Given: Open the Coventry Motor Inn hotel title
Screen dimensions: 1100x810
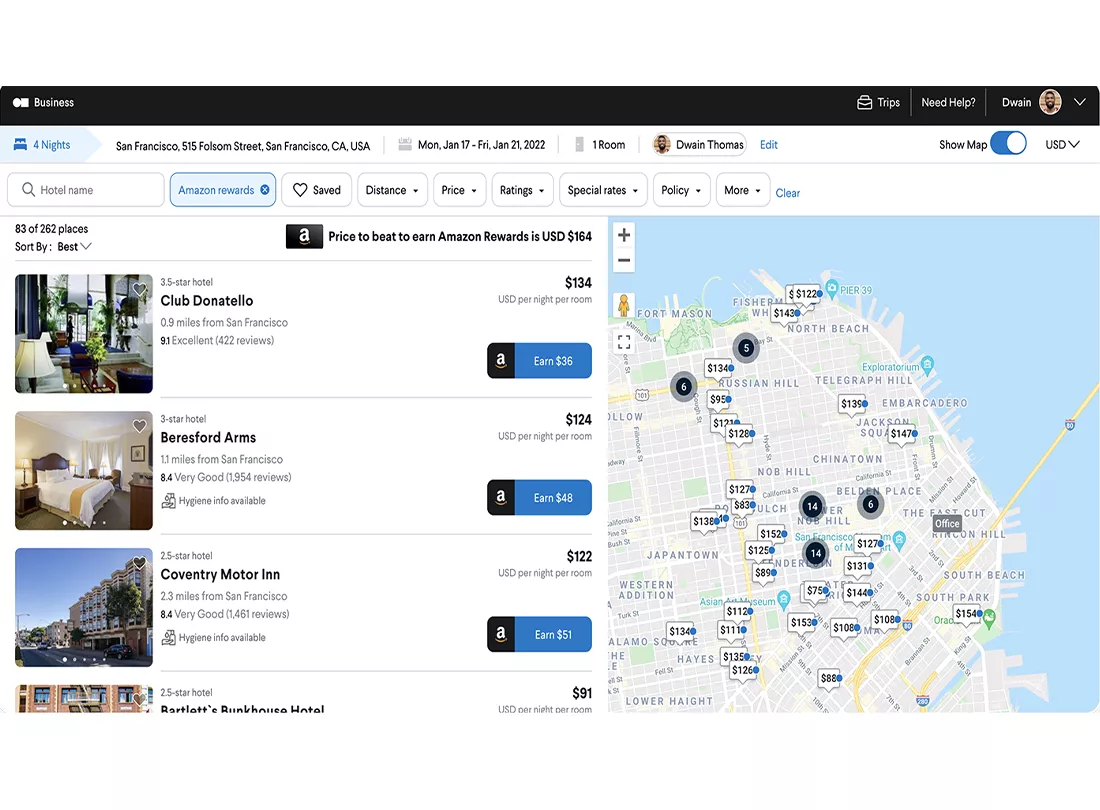Looking at the screenshot, I should pyautogui.click(x=220, y=574).
